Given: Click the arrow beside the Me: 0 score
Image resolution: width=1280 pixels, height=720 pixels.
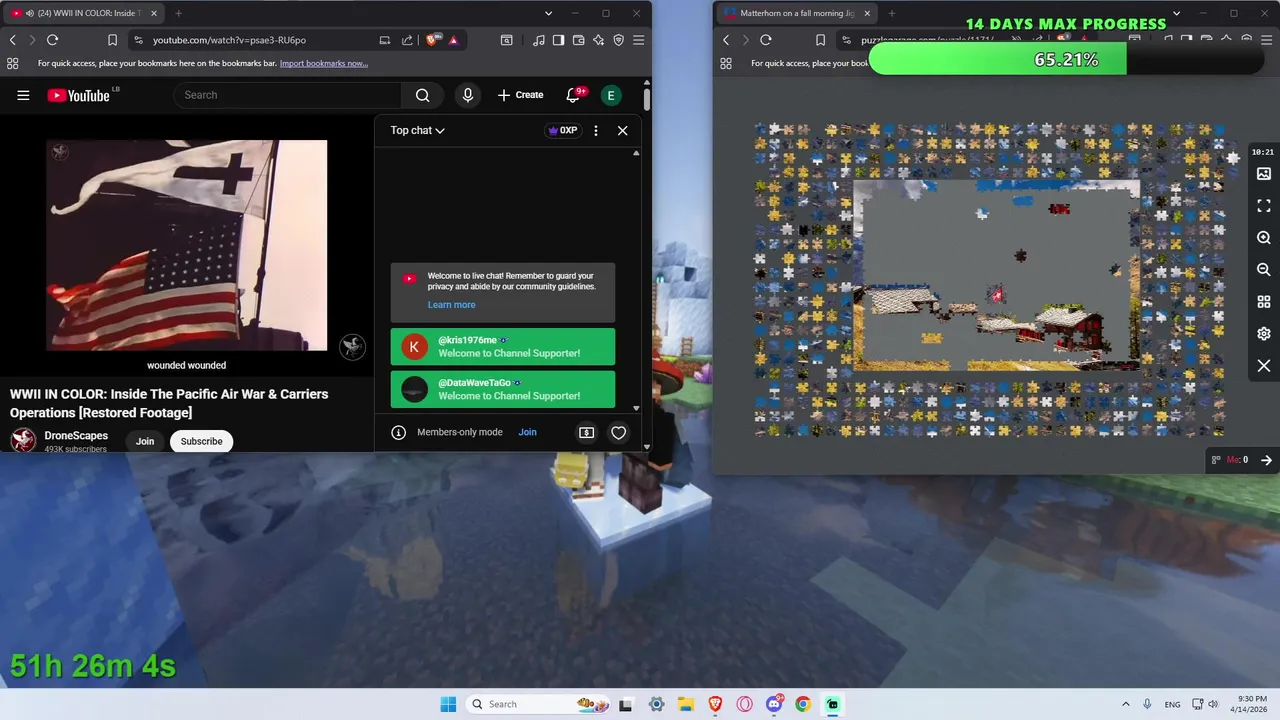Looking at the screenshot, I should click(1266, 460).
